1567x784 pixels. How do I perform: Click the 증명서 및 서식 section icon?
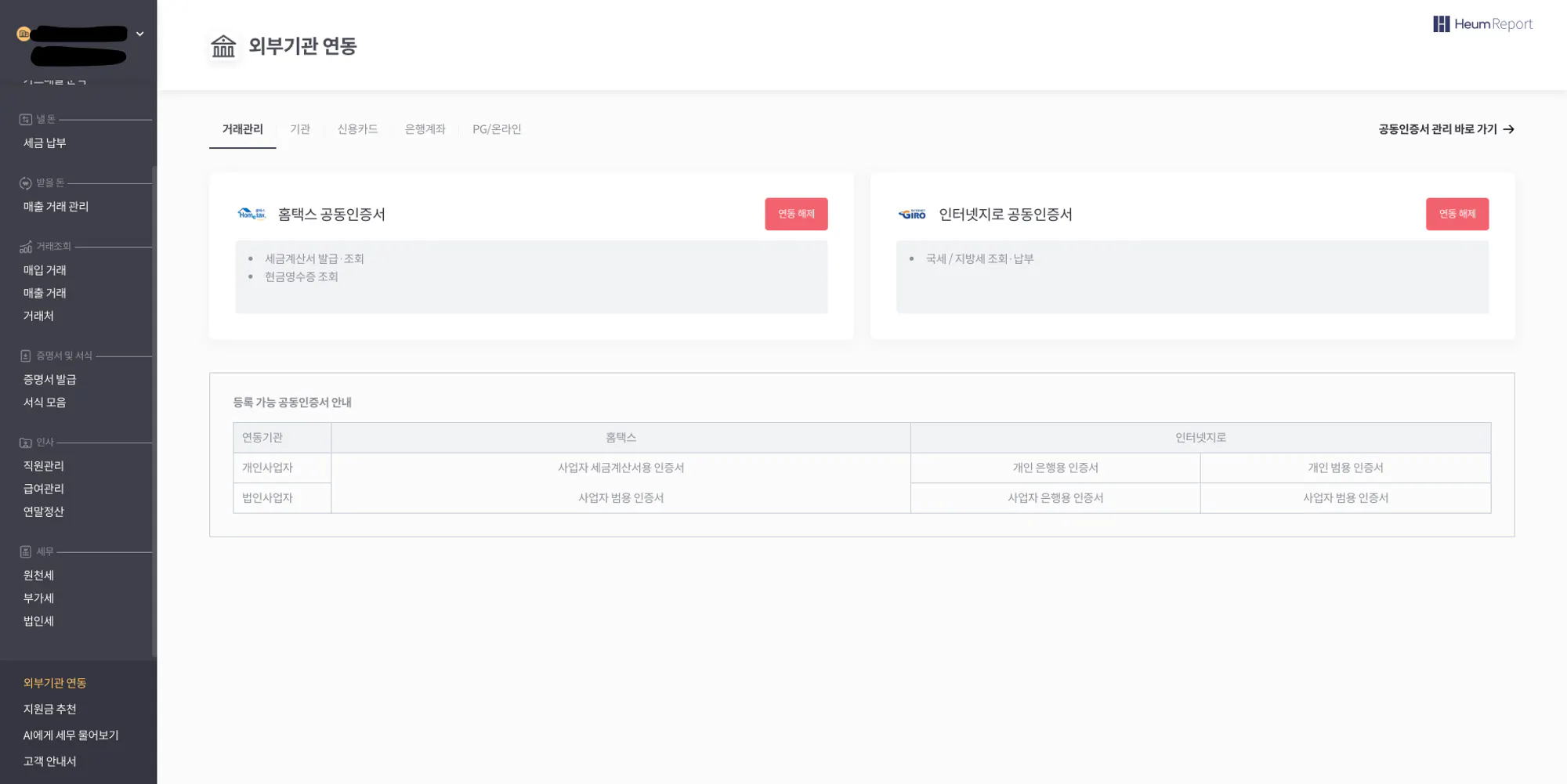coord(25,356)
